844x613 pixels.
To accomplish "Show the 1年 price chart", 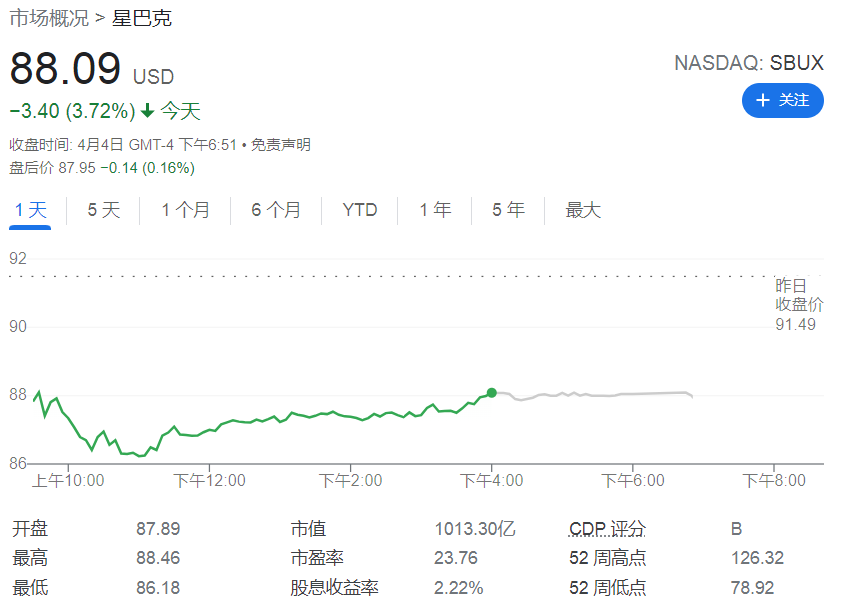I will tap(435, 210).
